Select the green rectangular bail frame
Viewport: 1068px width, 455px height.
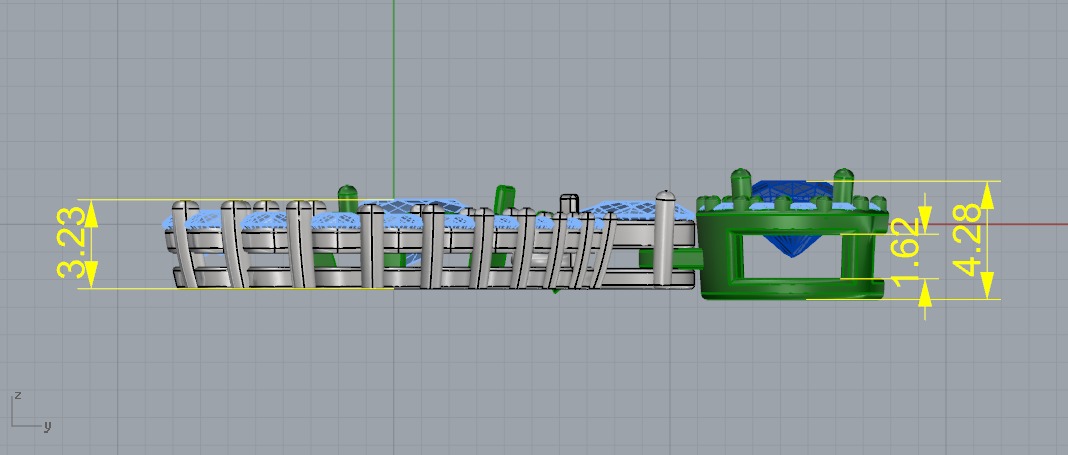(x=792, y=253)
